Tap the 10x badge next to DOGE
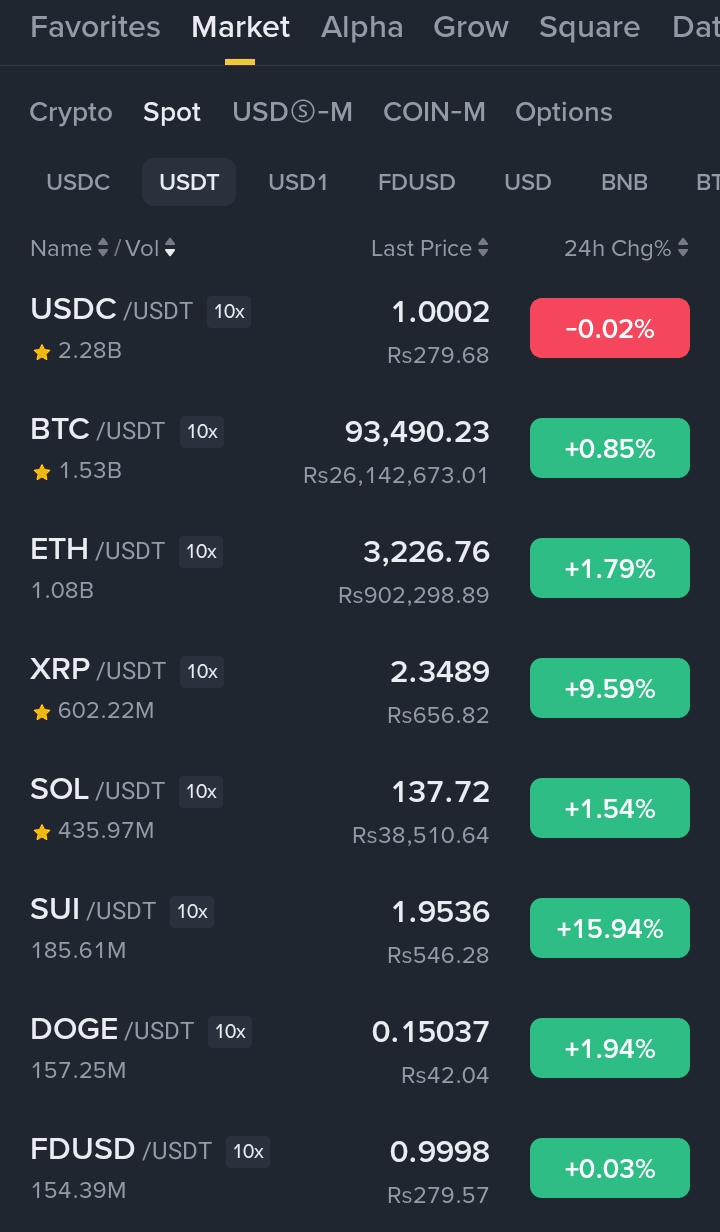This screenshot has height=1232, width=720. coord(230,1031)
